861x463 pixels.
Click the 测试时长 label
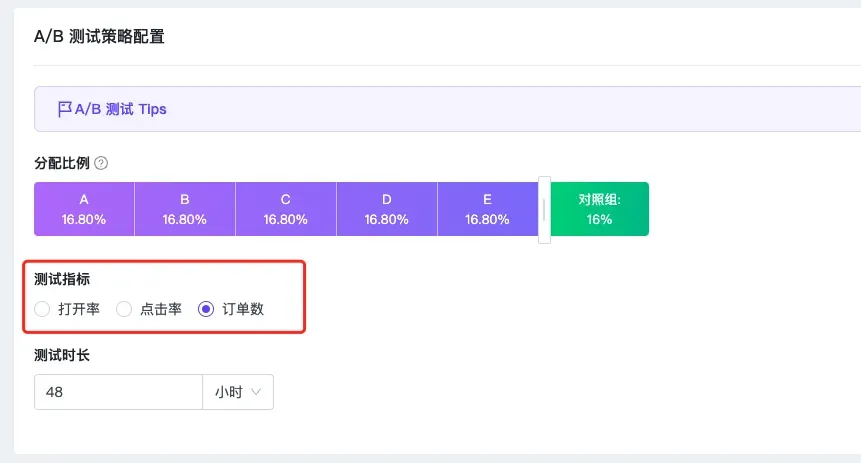(x=62, y=355)
